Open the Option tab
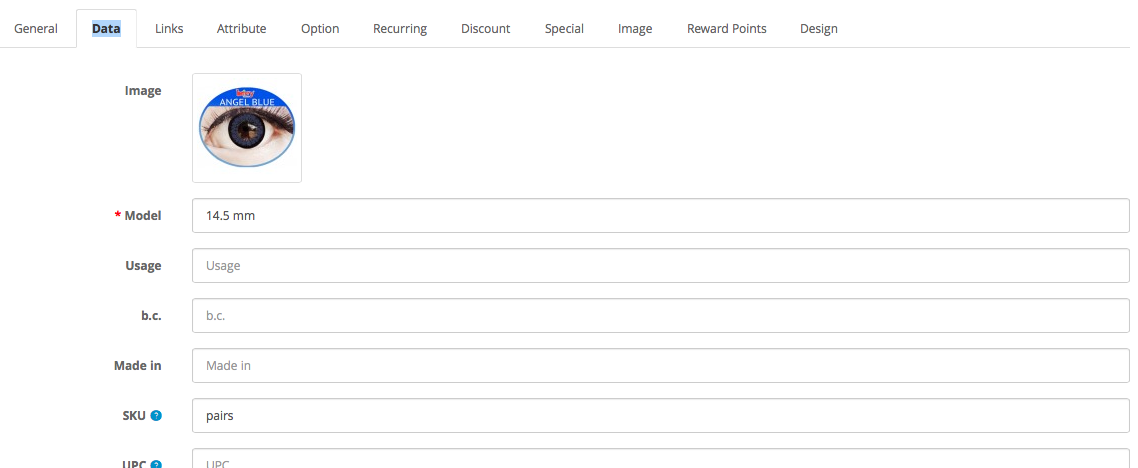 [x=320, y=29]
